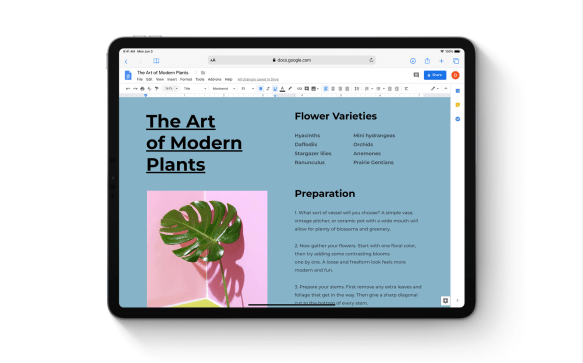Decrease the indent

point(390,89)
